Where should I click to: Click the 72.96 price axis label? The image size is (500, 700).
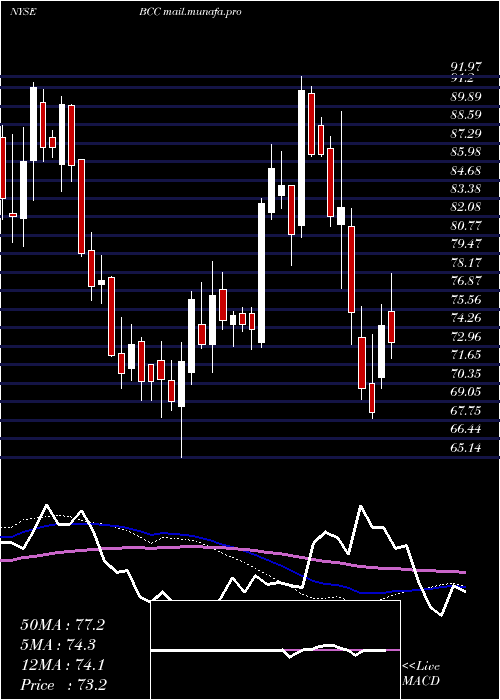[466, 337]
